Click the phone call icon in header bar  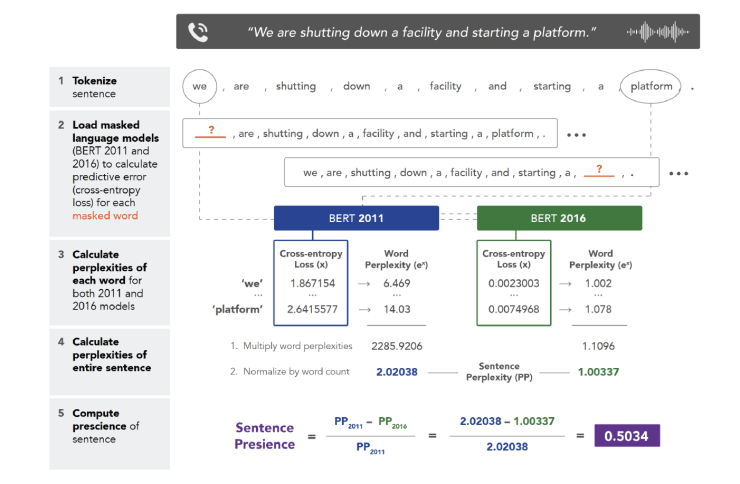click(x=198, y=32)
